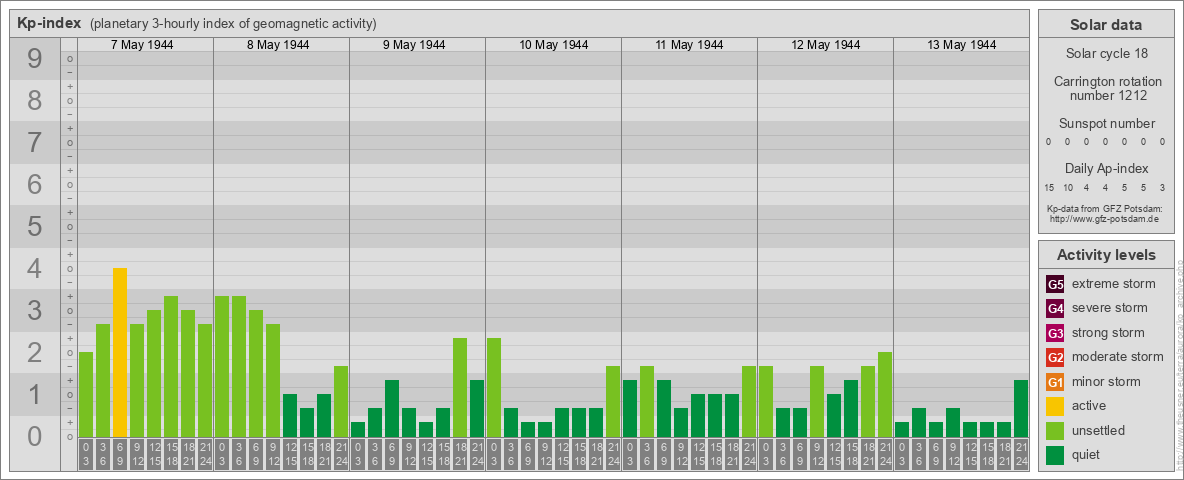
Task: Click the 13 May 21-24 bar
Action: (x=1021, y=408)
